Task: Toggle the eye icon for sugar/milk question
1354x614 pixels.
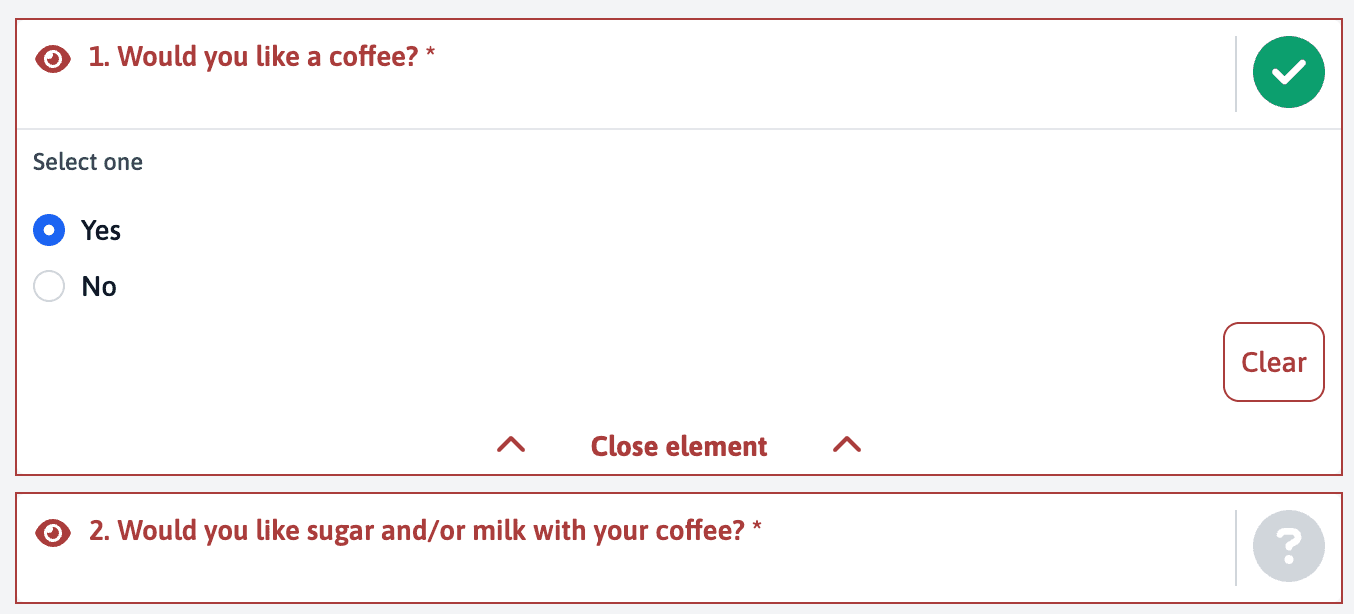Action: point(53,533)
